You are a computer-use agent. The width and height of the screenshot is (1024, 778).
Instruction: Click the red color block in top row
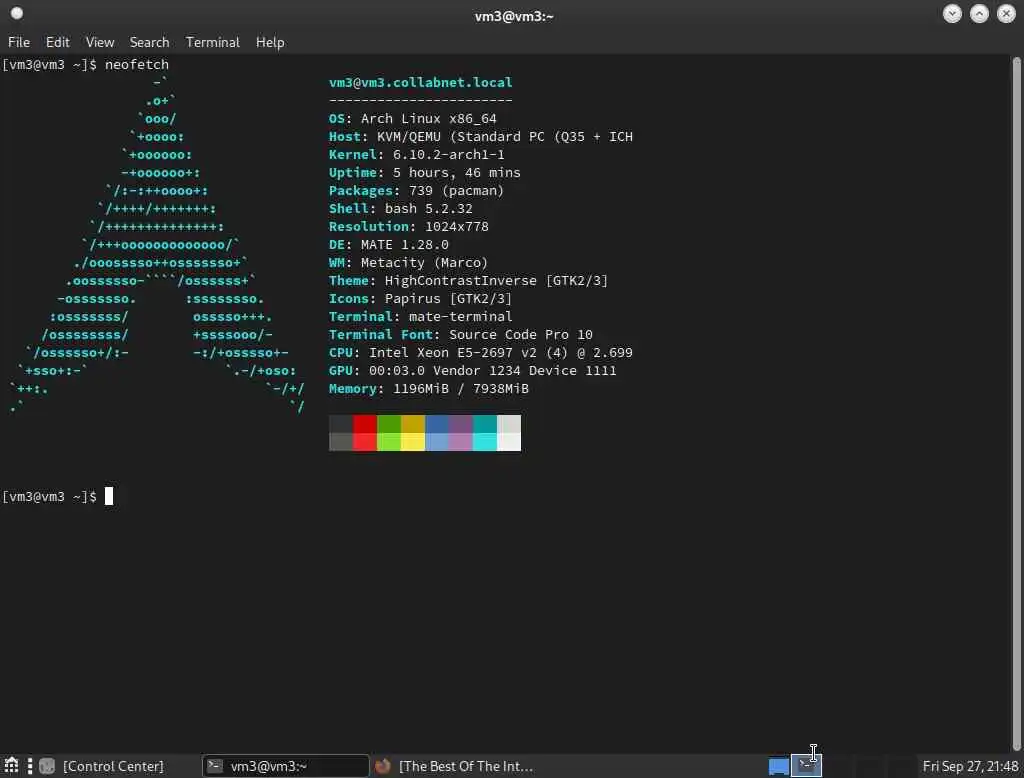pos(365,424)
